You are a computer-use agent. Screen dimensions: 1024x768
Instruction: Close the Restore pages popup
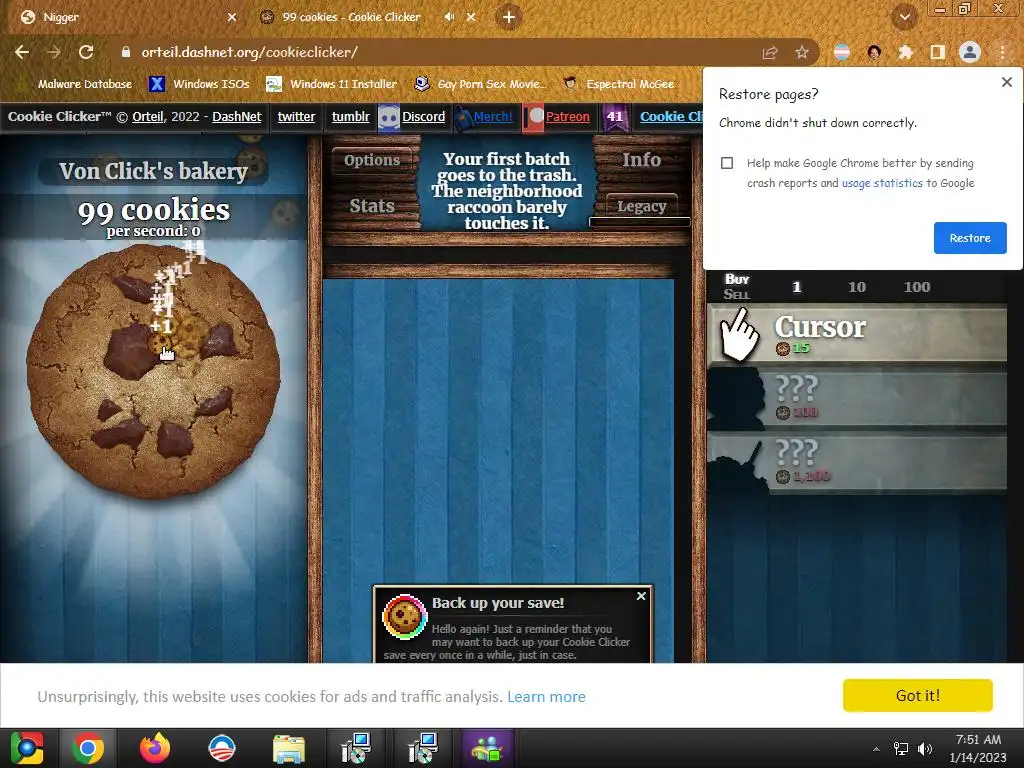click(1006, 82)
